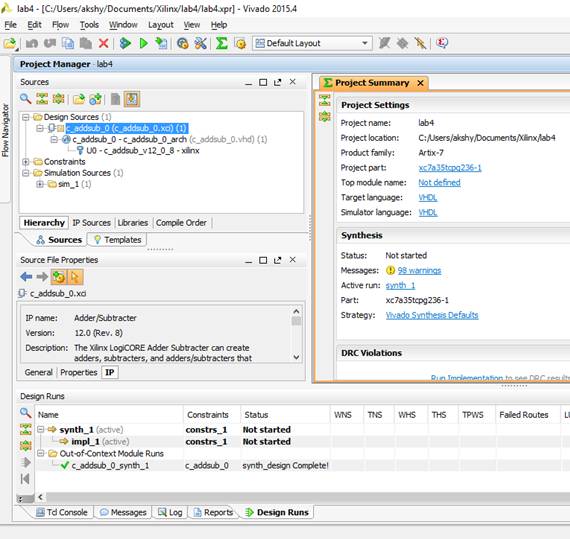570x539 pixels.
Task: Switch to the IP Sources tab
Action: pos(91,222)
